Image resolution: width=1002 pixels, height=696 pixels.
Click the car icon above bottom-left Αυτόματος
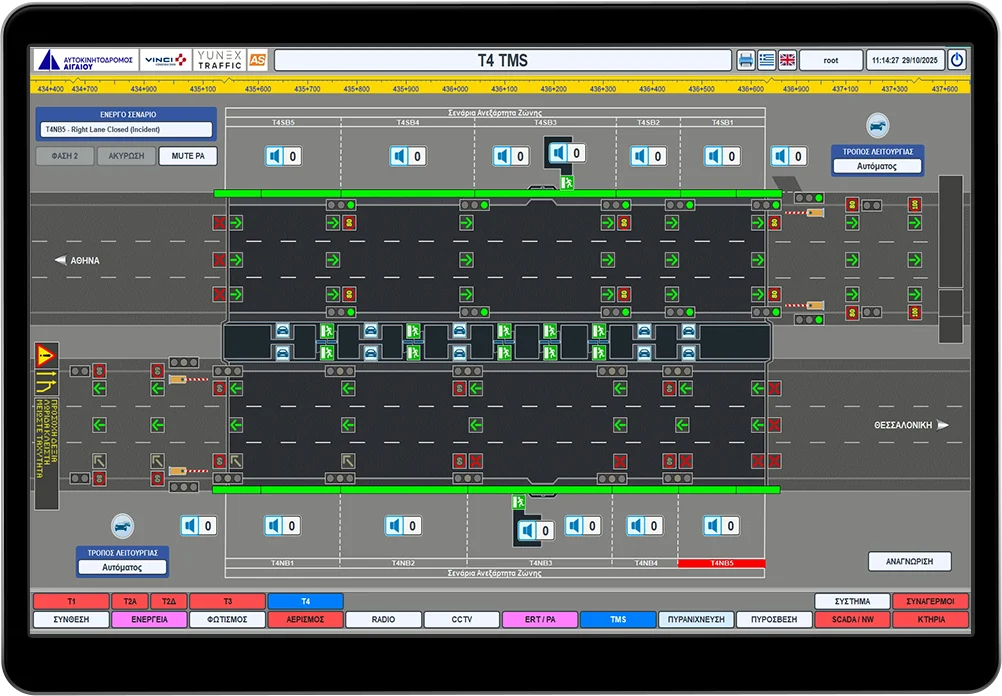pos(122,526)
